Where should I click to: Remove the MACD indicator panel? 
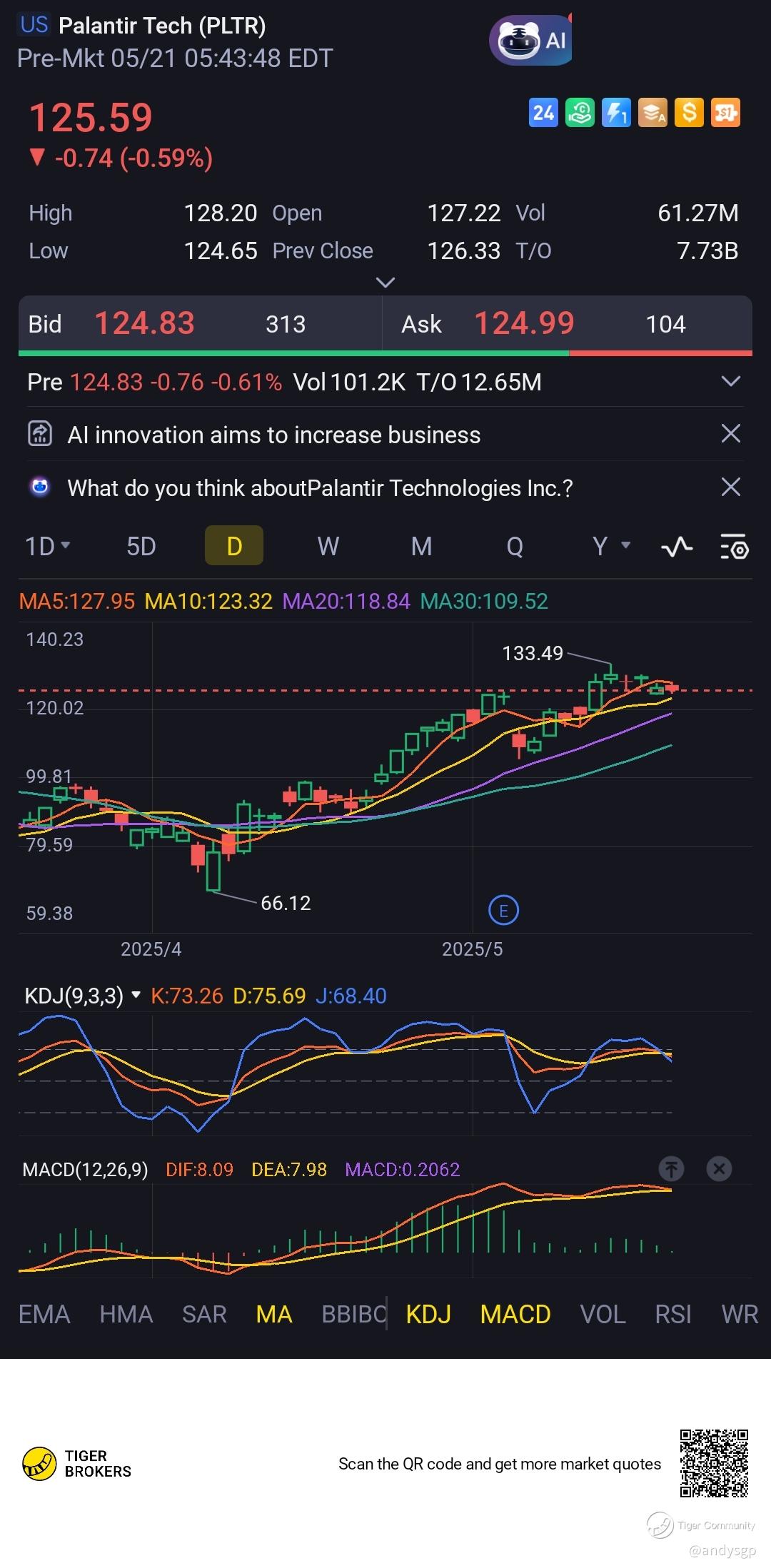coord(719,1169)
